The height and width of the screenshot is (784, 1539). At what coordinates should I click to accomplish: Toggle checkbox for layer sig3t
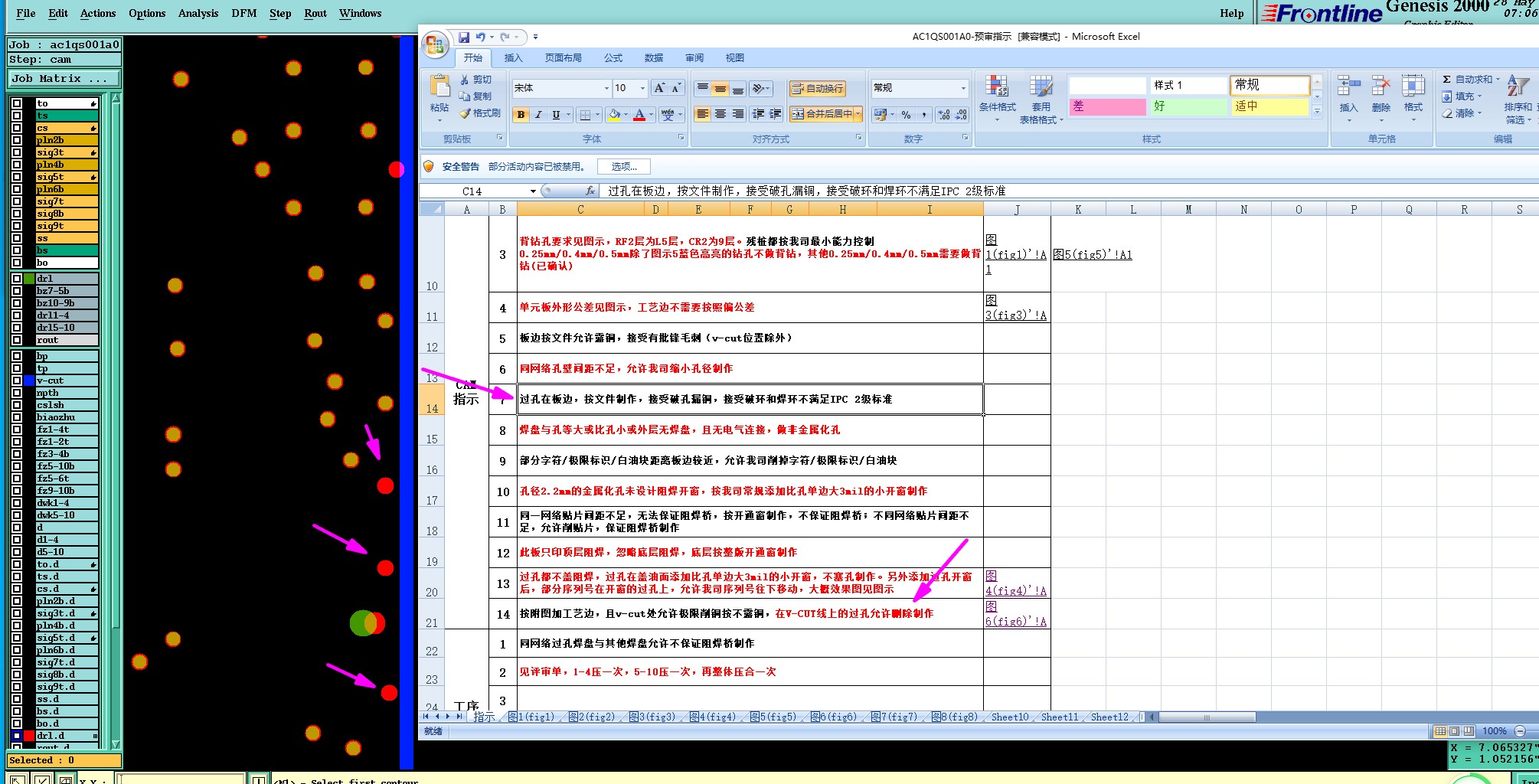(17, 152)
